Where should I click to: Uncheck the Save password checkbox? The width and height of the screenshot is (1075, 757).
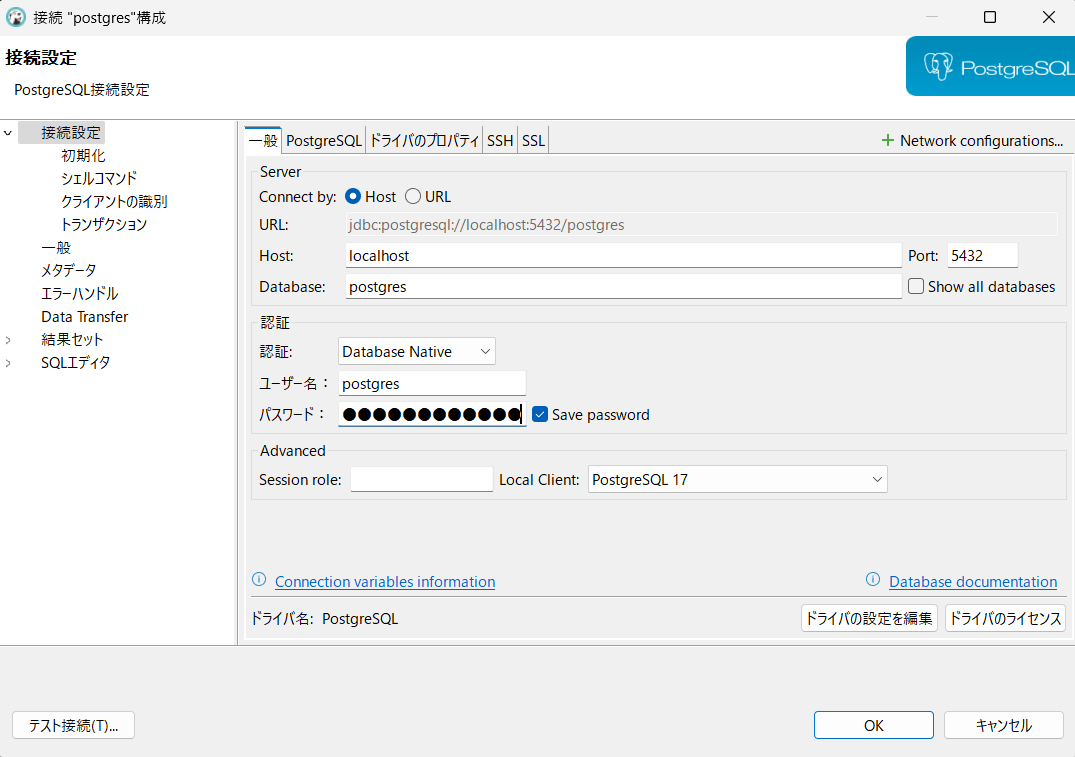pos(540,414)
